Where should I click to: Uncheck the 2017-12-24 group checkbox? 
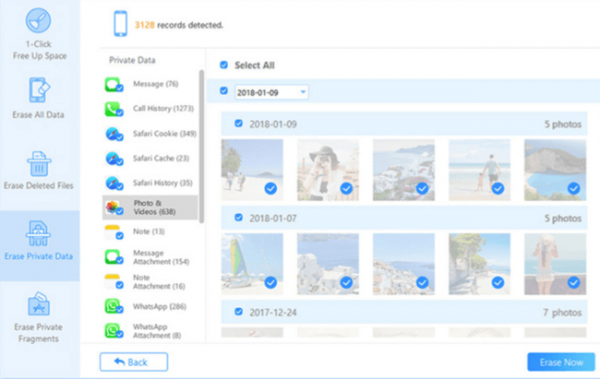238,311
